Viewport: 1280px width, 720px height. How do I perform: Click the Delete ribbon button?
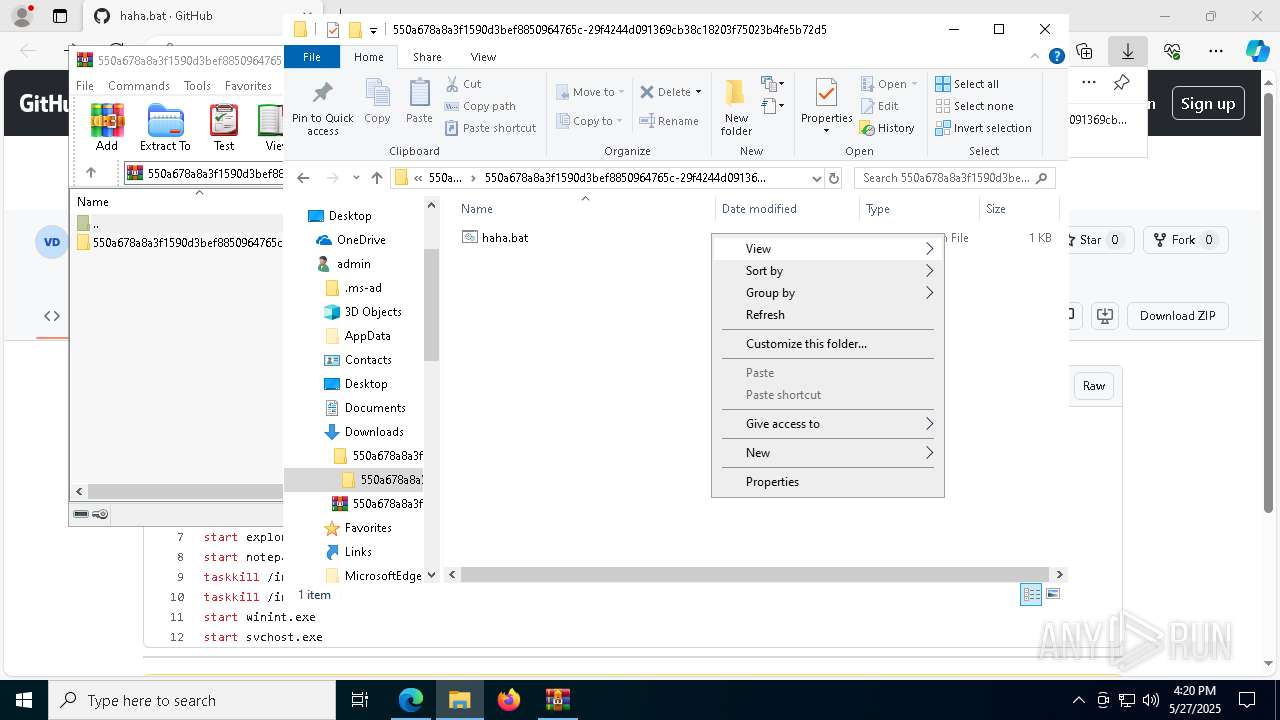[670, 92]
